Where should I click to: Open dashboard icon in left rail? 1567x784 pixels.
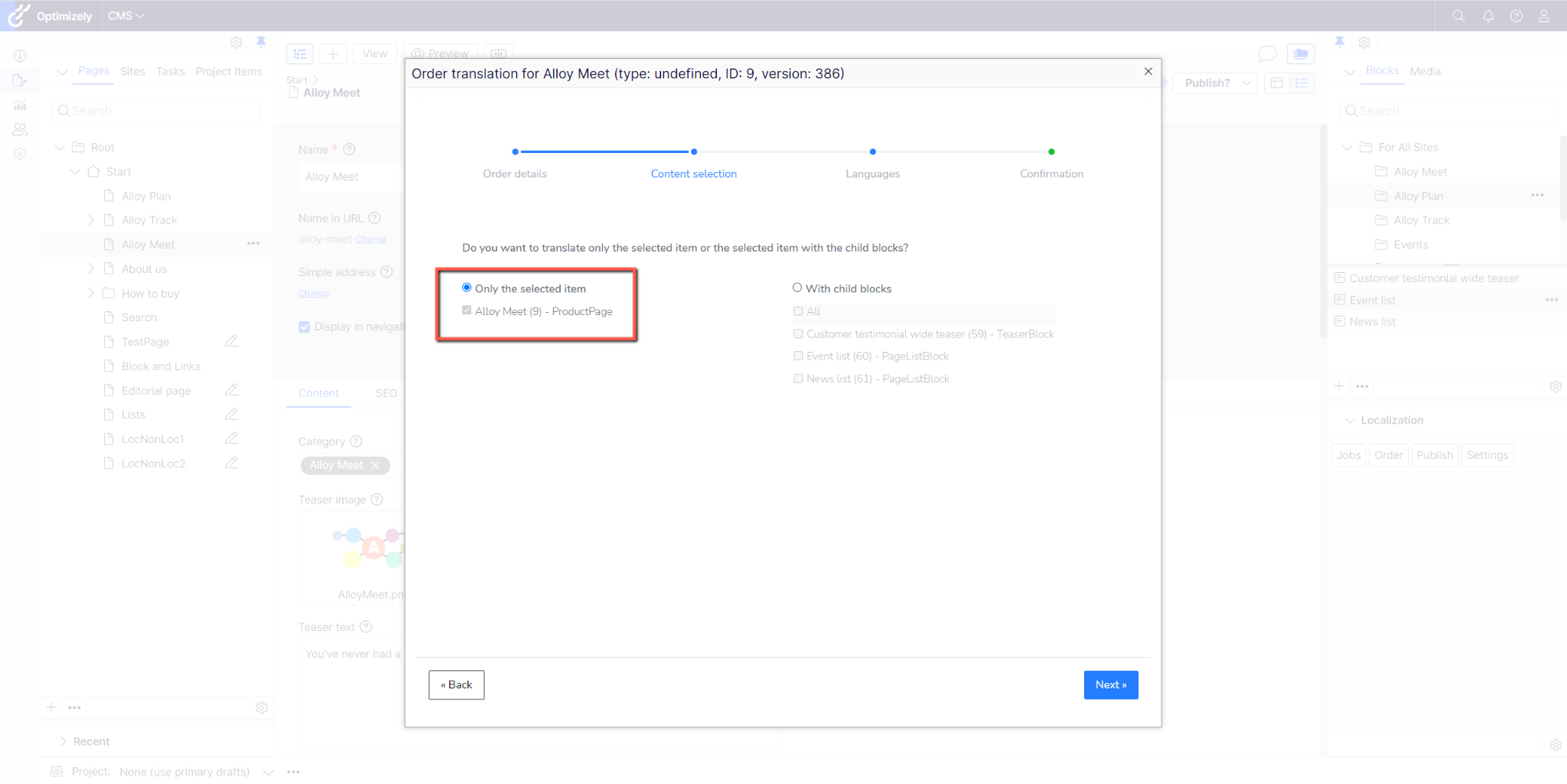(20, 56)
